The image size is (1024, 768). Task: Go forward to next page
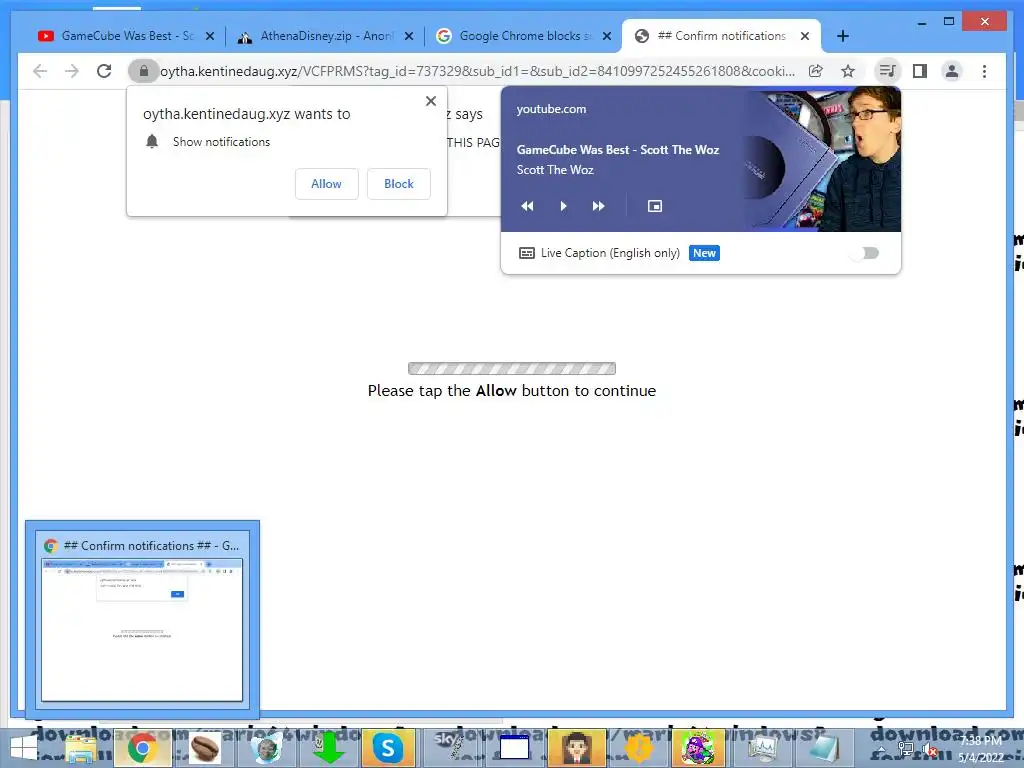point(72,71)
